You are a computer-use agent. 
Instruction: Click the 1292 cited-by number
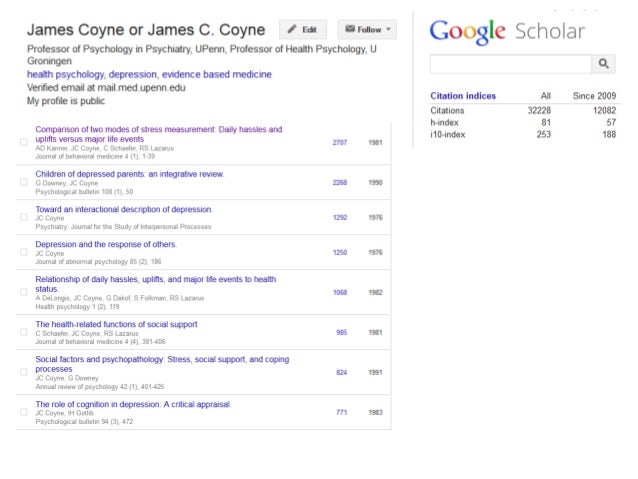(x=340, y=217)
